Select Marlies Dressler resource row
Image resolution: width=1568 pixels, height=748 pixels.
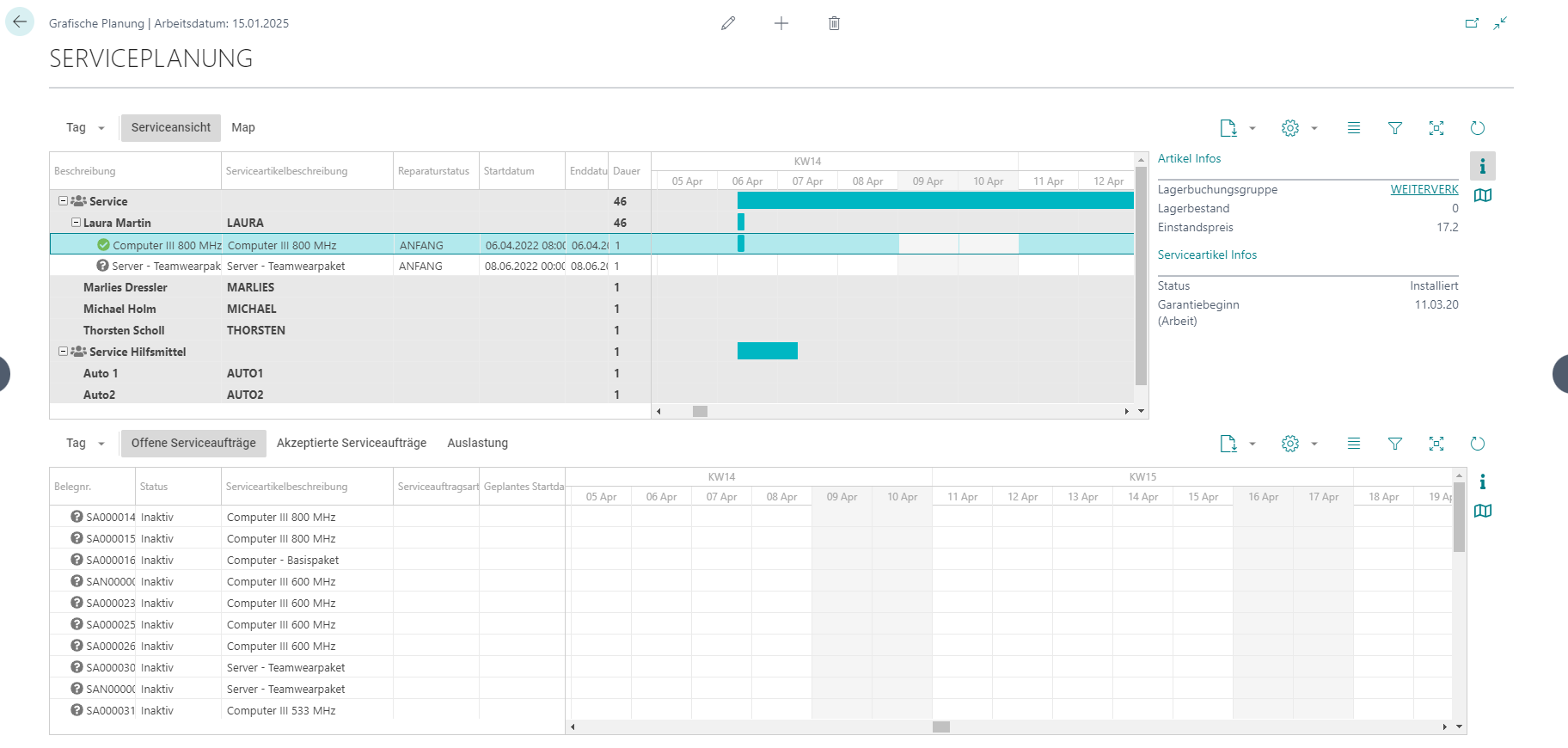click(351, 287)
